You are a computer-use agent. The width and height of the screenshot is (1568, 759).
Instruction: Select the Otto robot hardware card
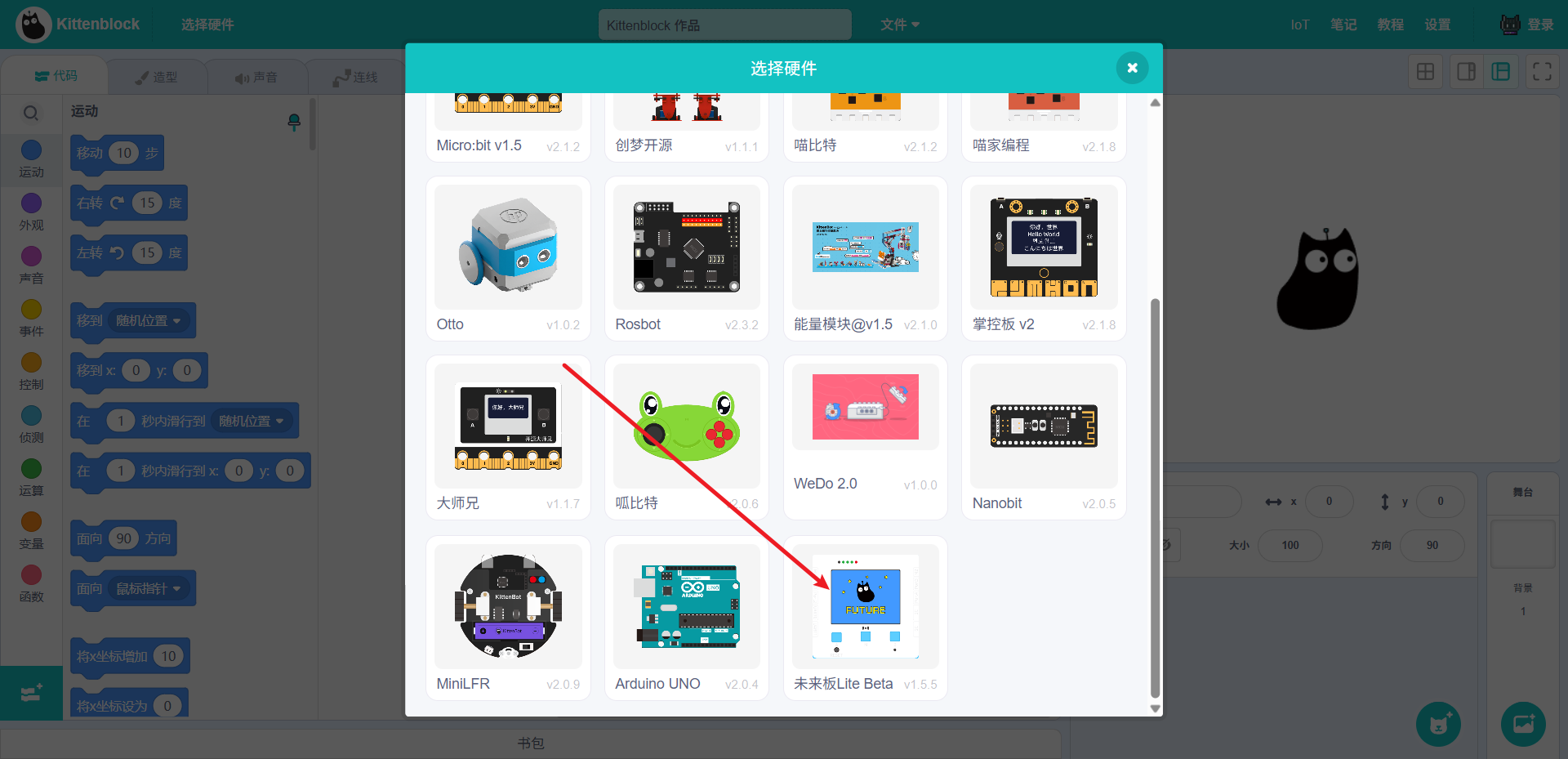[508, 258]
